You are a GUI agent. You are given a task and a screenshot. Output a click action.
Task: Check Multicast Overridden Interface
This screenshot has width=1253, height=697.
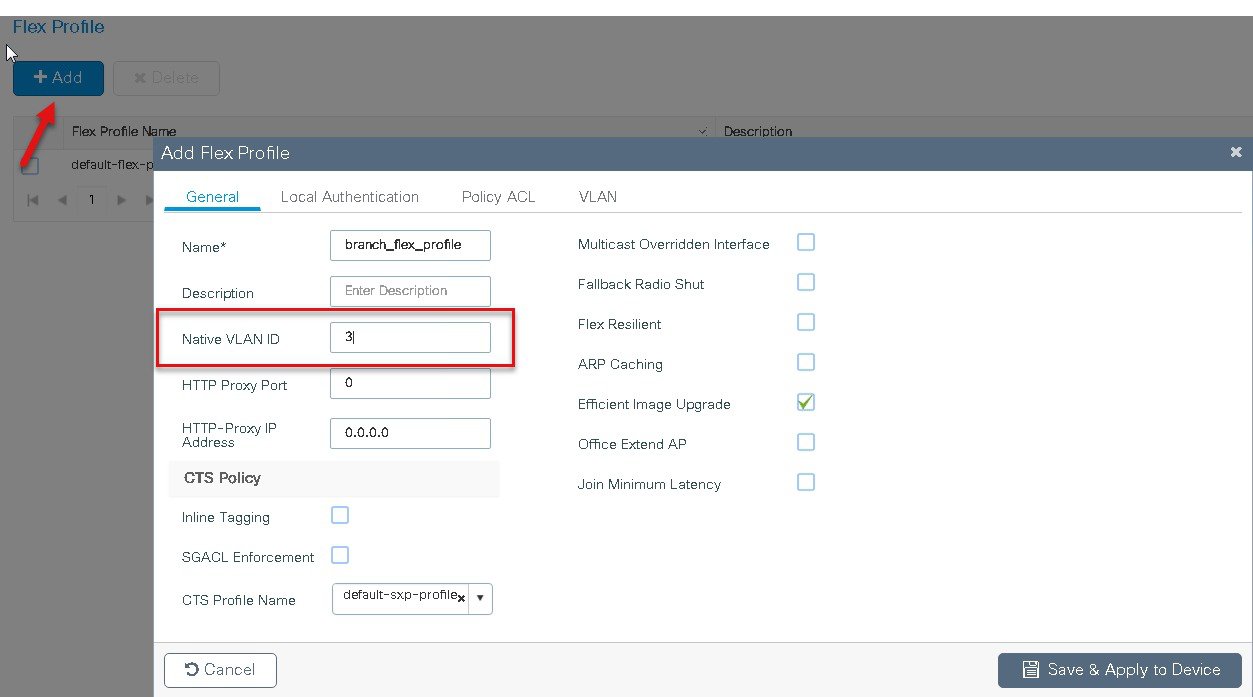806,242
